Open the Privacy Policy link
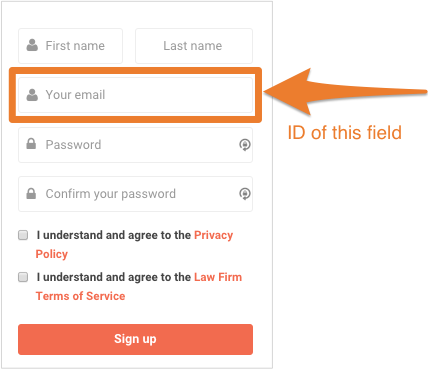428x370 pixels. point(134,244)
